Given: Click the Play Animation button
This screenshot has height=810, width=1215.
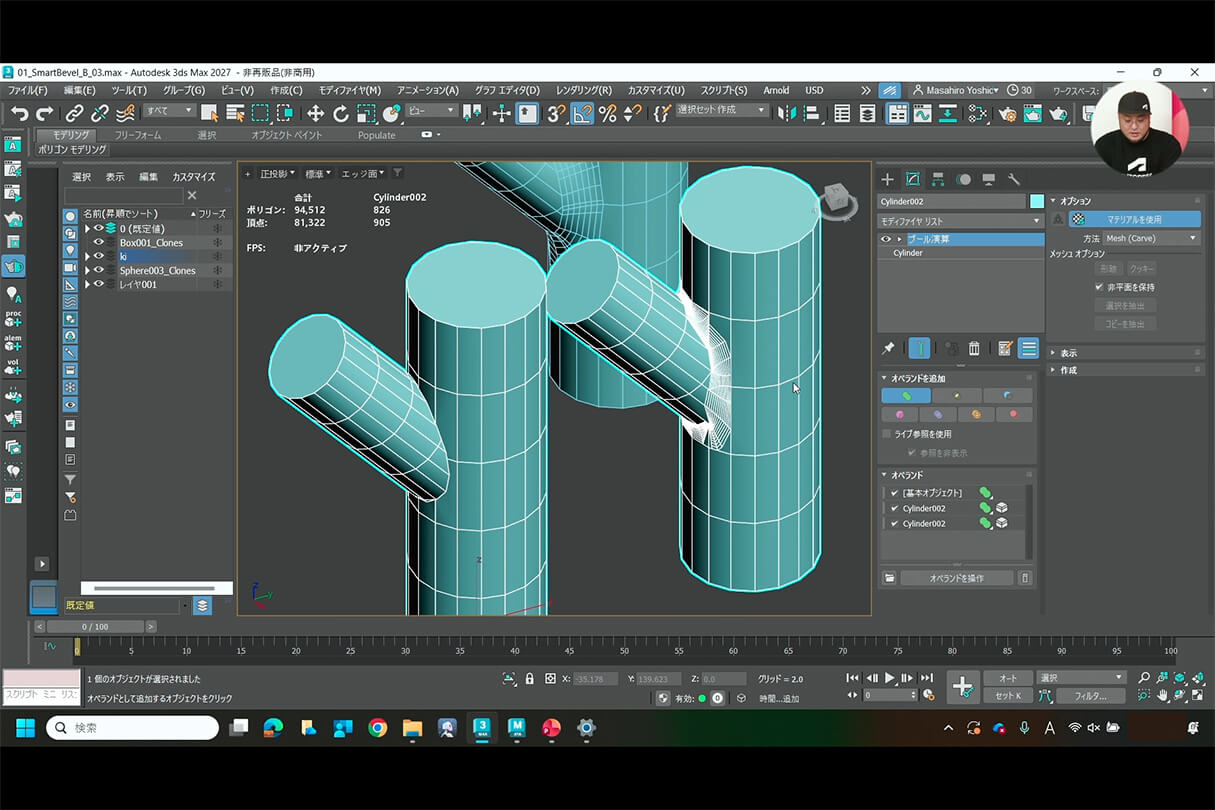Looking at the screenshot, I should coord(889,678).
